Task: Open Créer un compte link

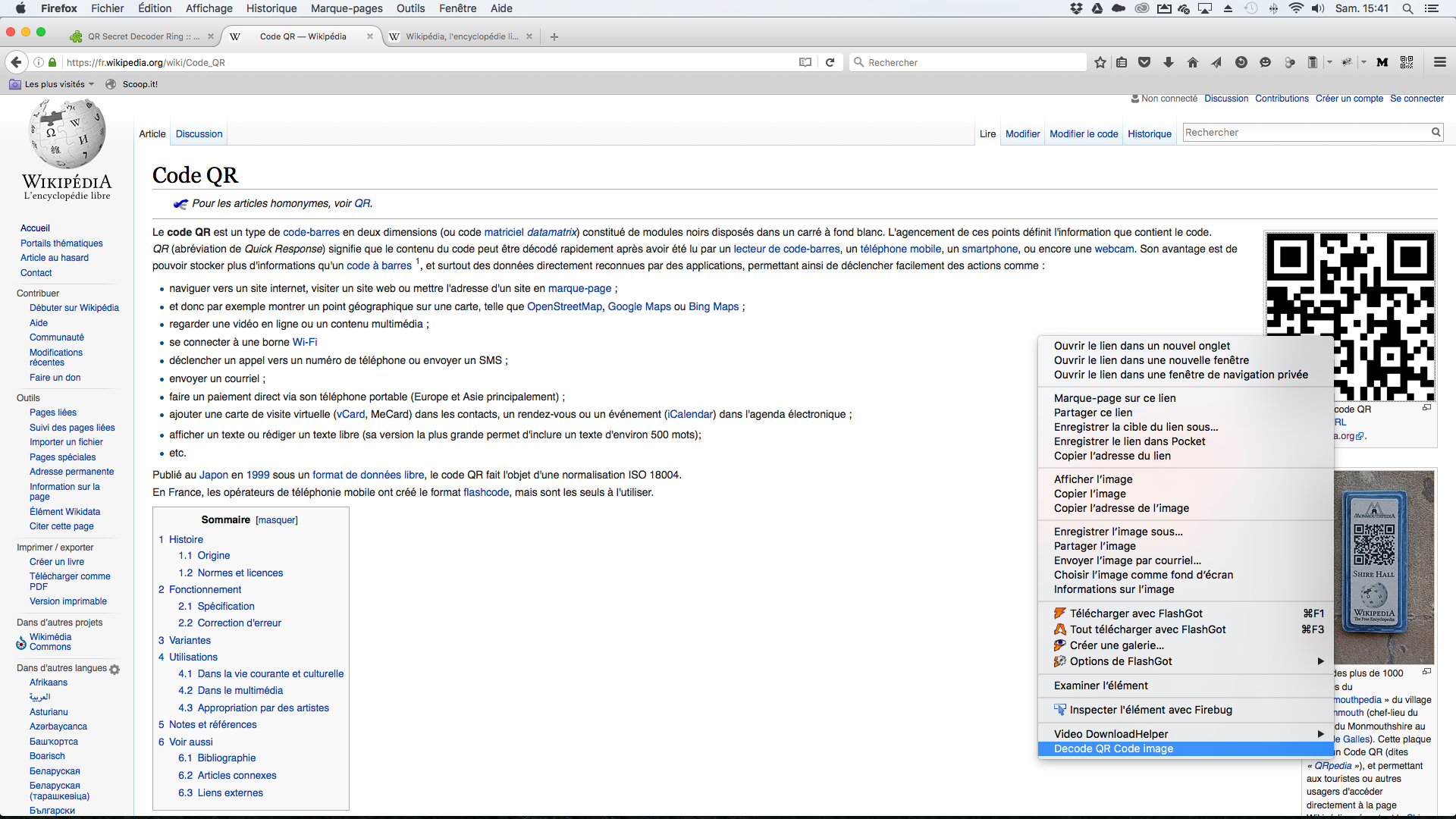Action: 1349,99
